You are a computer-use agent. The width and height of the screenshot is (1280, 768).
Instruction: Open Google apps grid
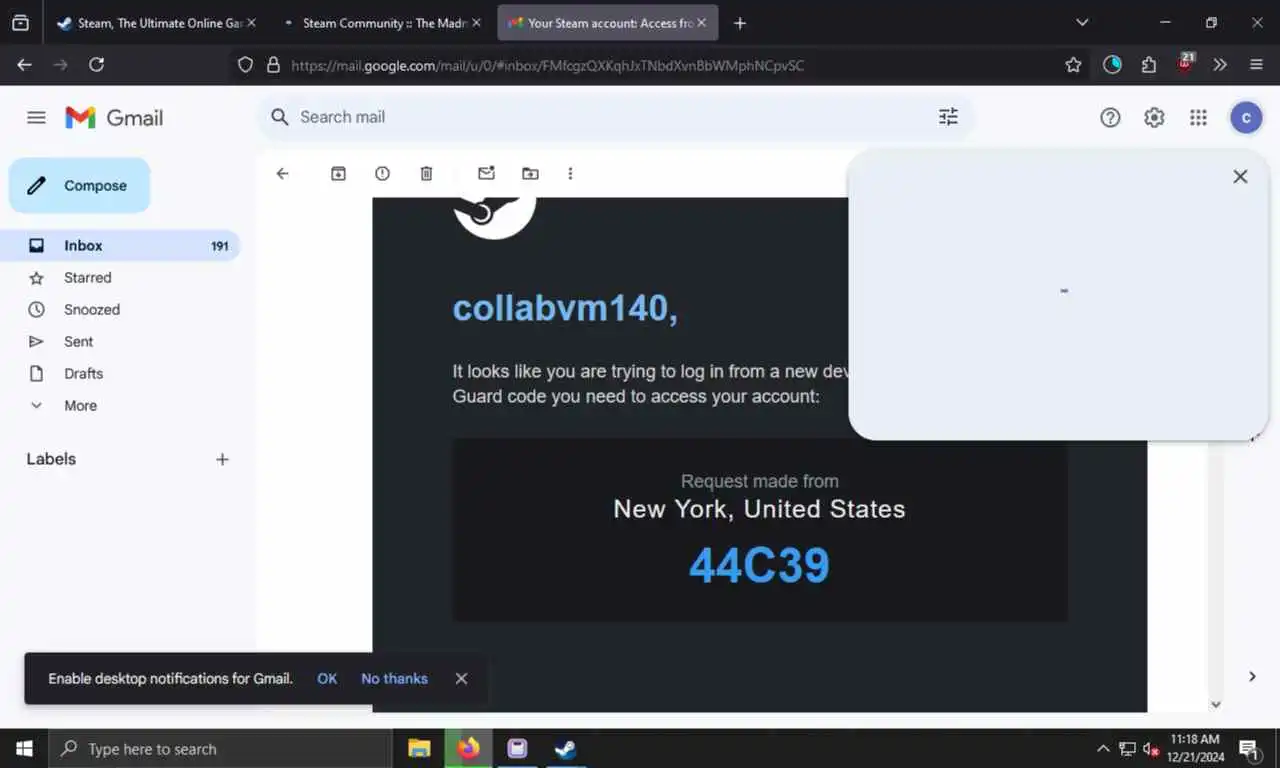point(1198,117)
